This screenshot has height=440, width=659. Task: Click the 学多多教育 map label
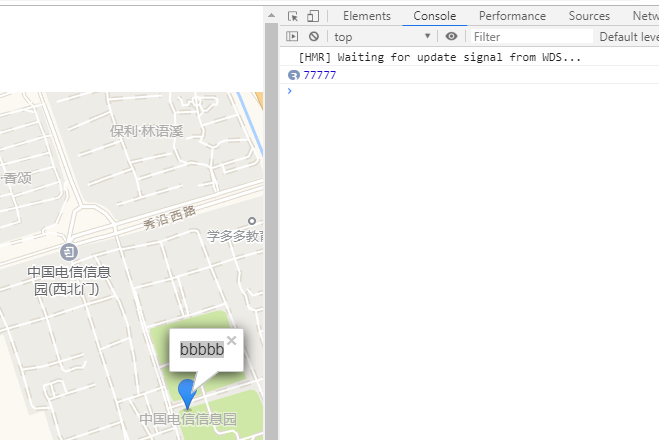click(x=235, y=236)
